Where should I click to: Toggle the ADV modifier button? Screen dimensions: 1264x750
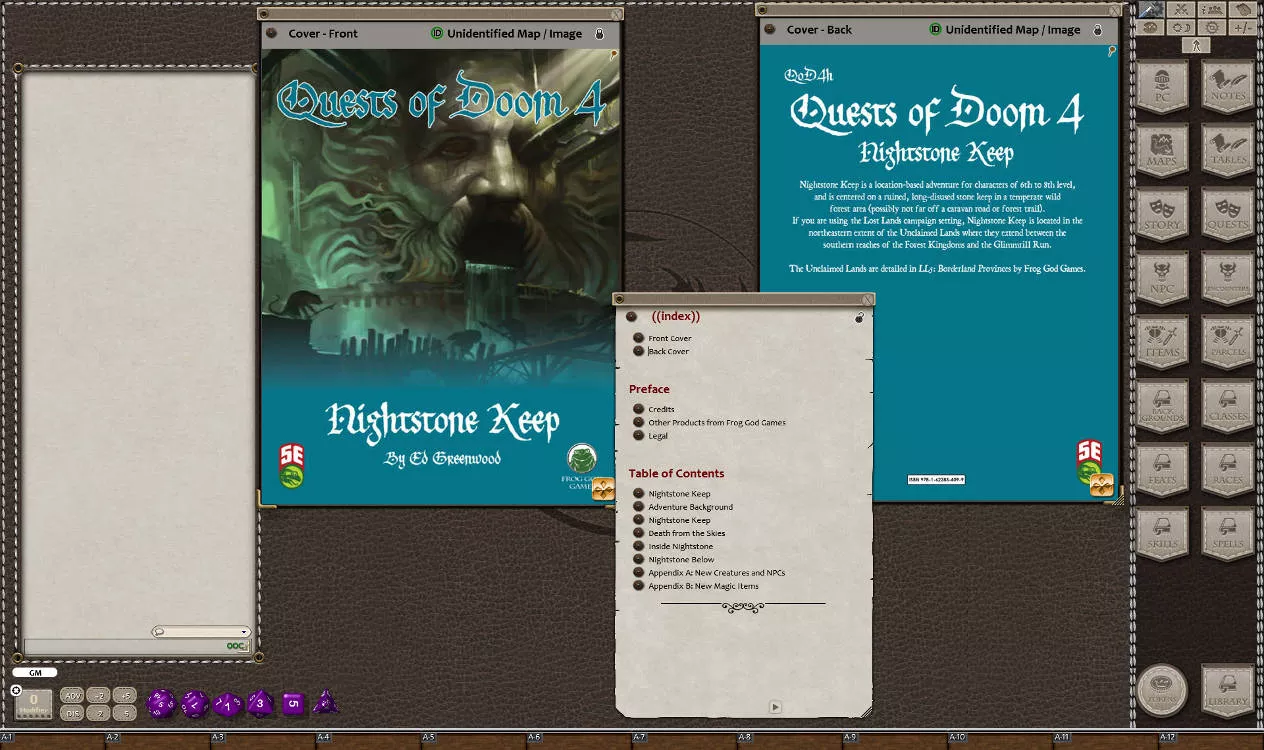click(x=72, y=695)
